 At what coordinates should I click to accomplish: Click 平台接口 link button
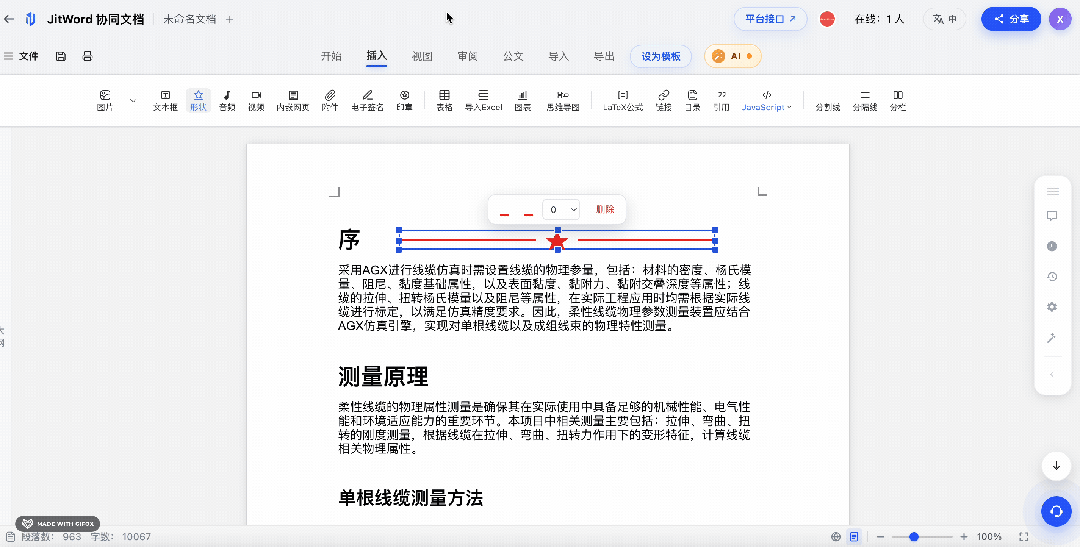click(770, 19)
